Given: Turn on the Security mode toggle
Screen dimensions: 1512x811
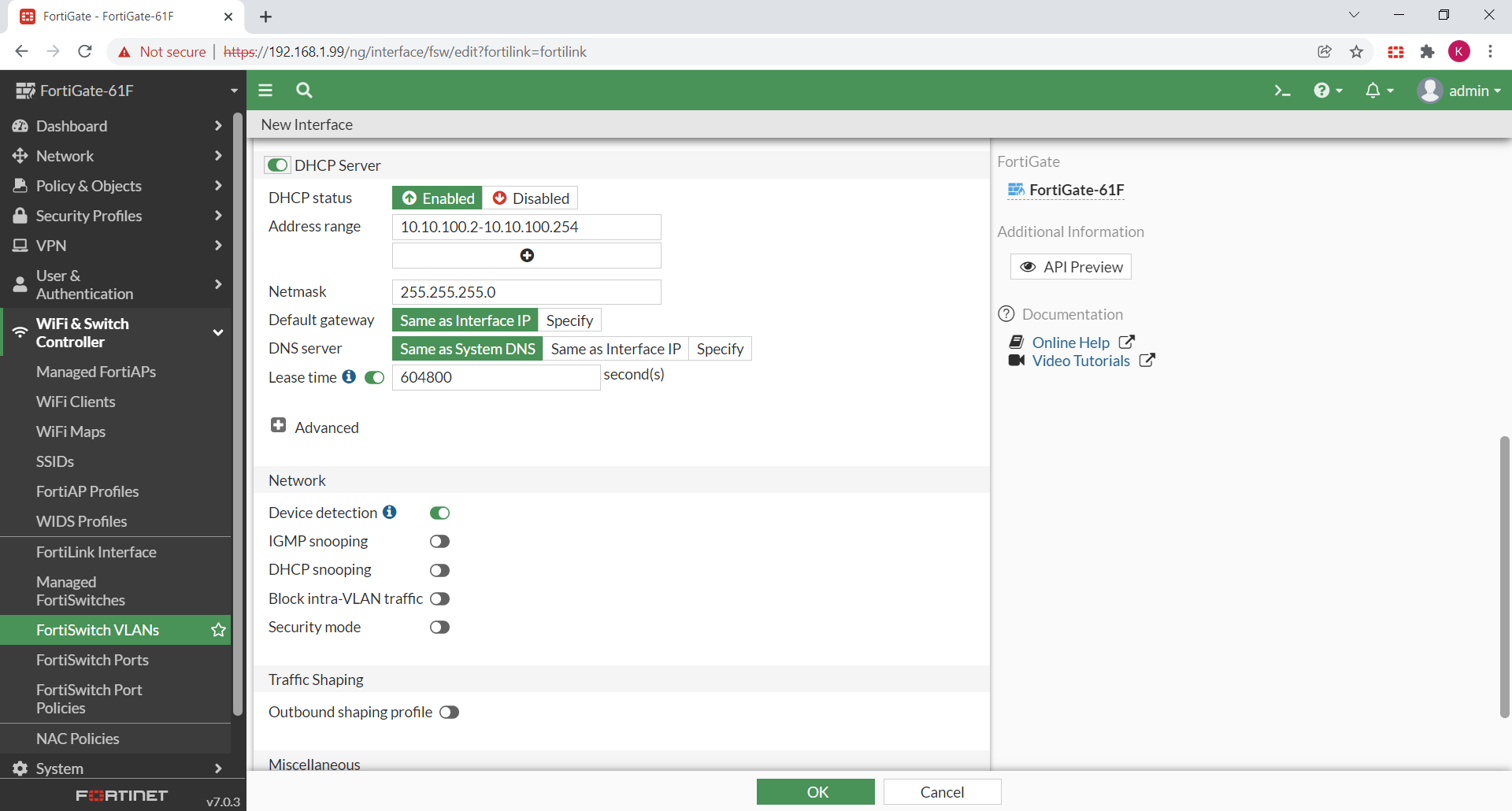Looking at the screenshot, I should tap(439, 627).
